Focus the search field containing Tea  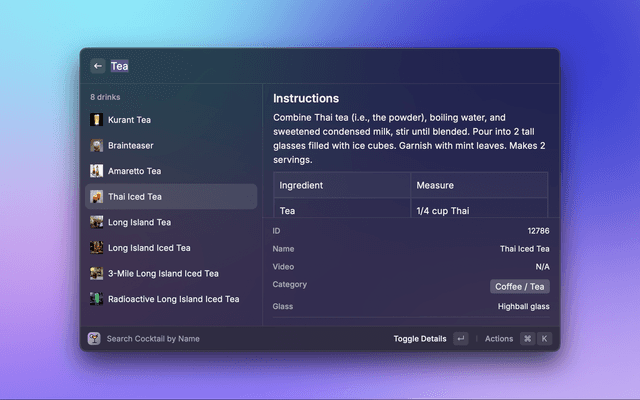300,66
